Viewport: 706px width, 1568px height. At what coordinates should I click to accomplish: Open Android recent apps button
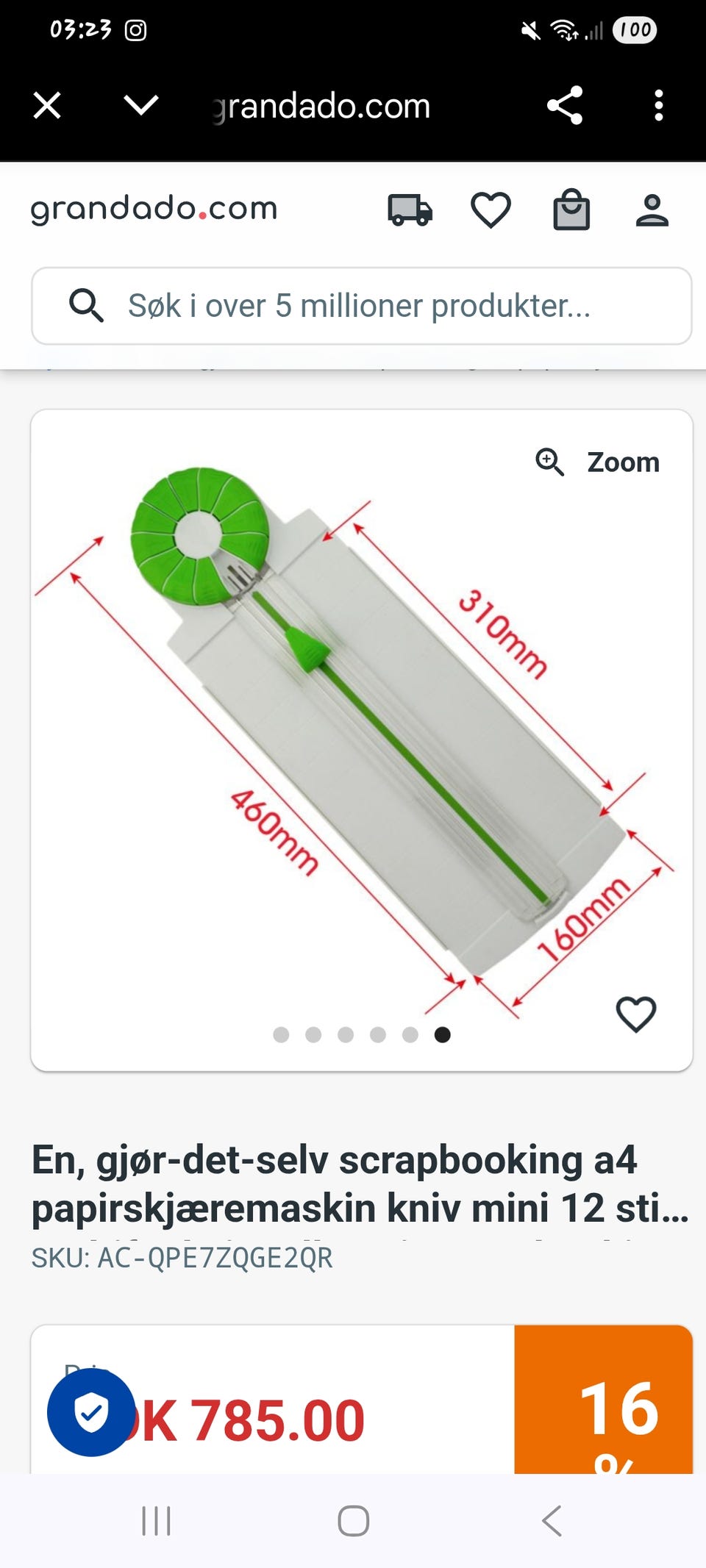point(156,1520)
